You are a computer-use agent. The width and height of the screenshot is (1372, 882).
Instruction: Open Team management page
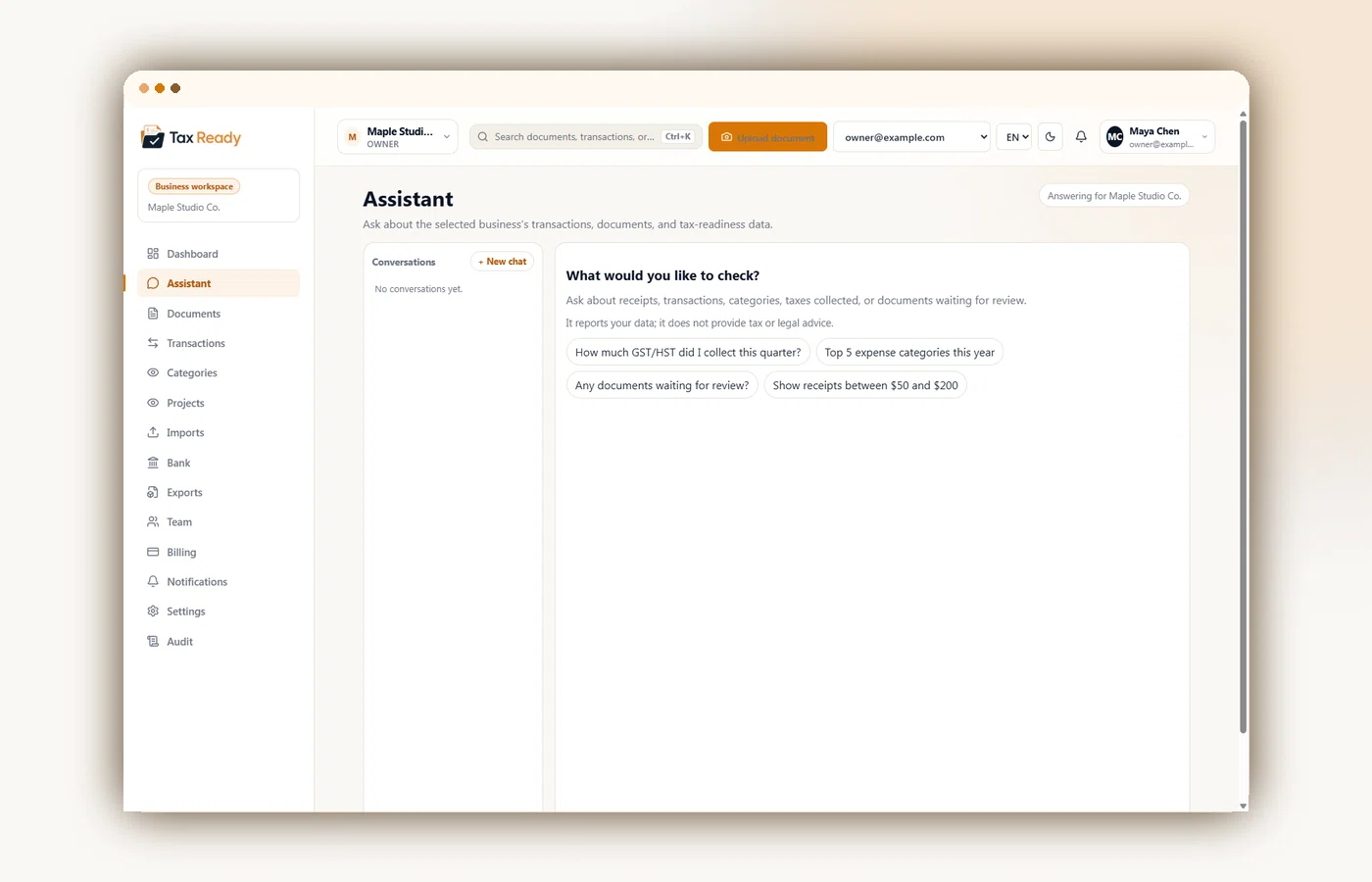click(x=219, y=521)
